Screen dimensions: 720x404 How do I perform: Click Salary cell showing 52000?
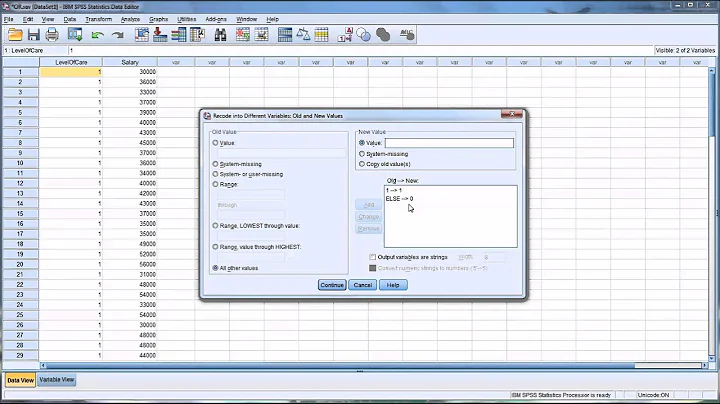[x=130, y=254]
